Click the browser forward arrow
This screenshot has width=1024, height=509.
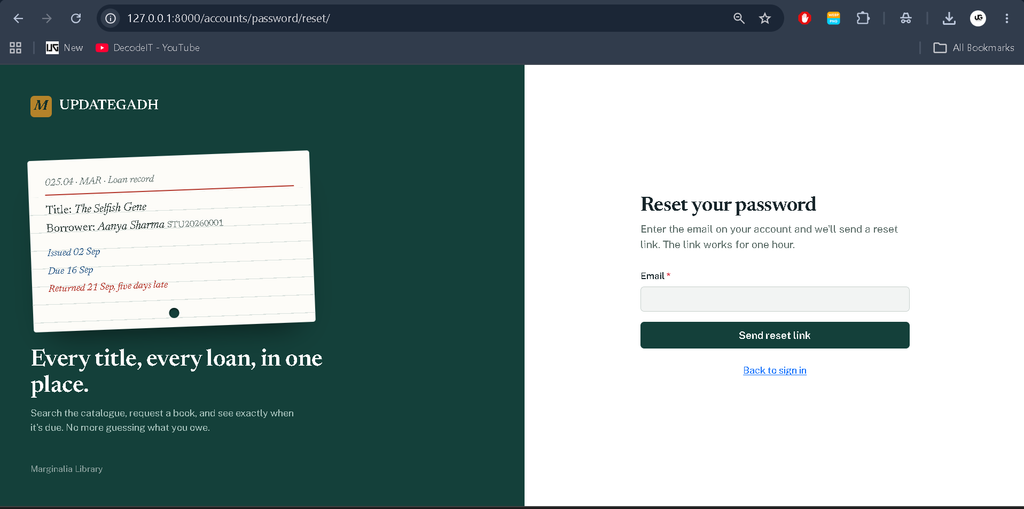click(x=46, y=18)
